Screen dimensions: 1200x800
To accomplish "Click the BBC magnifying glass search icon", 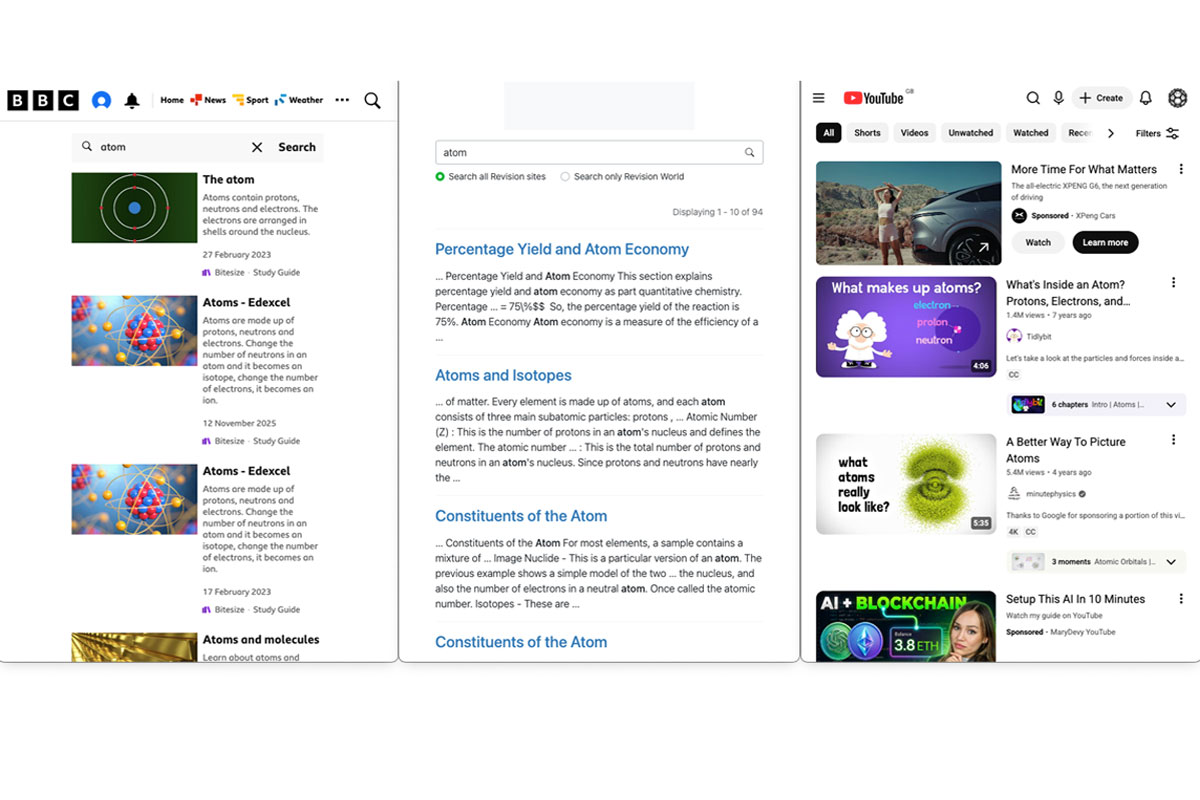I will pyautogui.click(x=372, y=100).
